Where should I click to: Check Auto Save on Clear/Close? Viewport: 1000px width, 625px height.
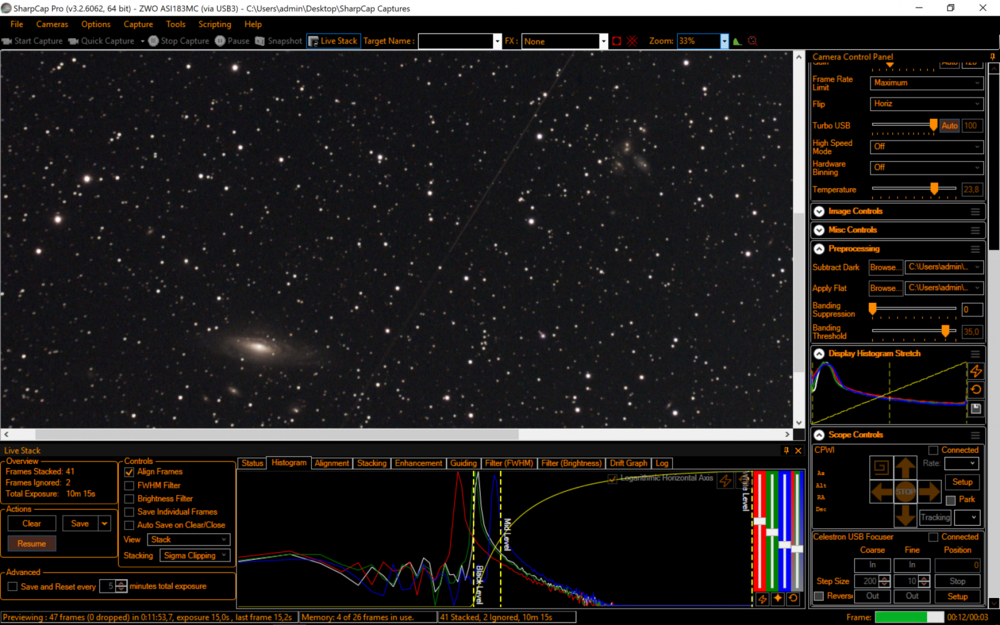point(129,526)
